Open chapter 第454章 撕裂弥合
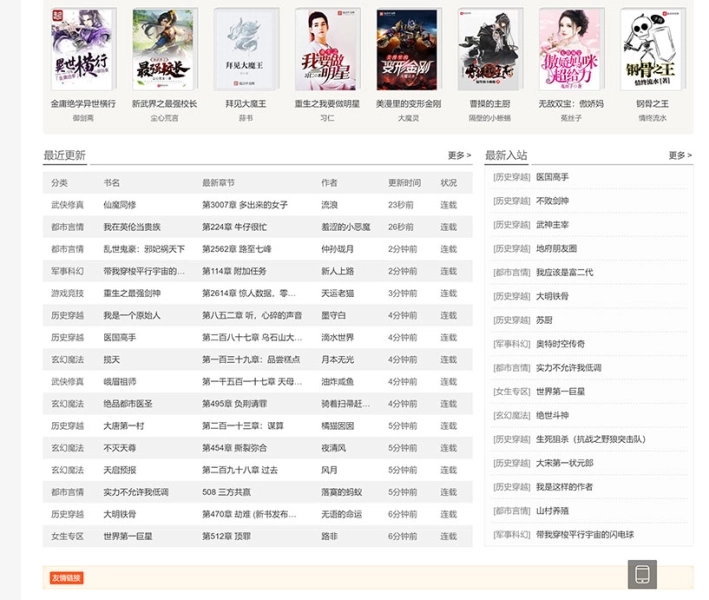Image resolution: width=709 pixels, height=600 pixels. [234, 448]
